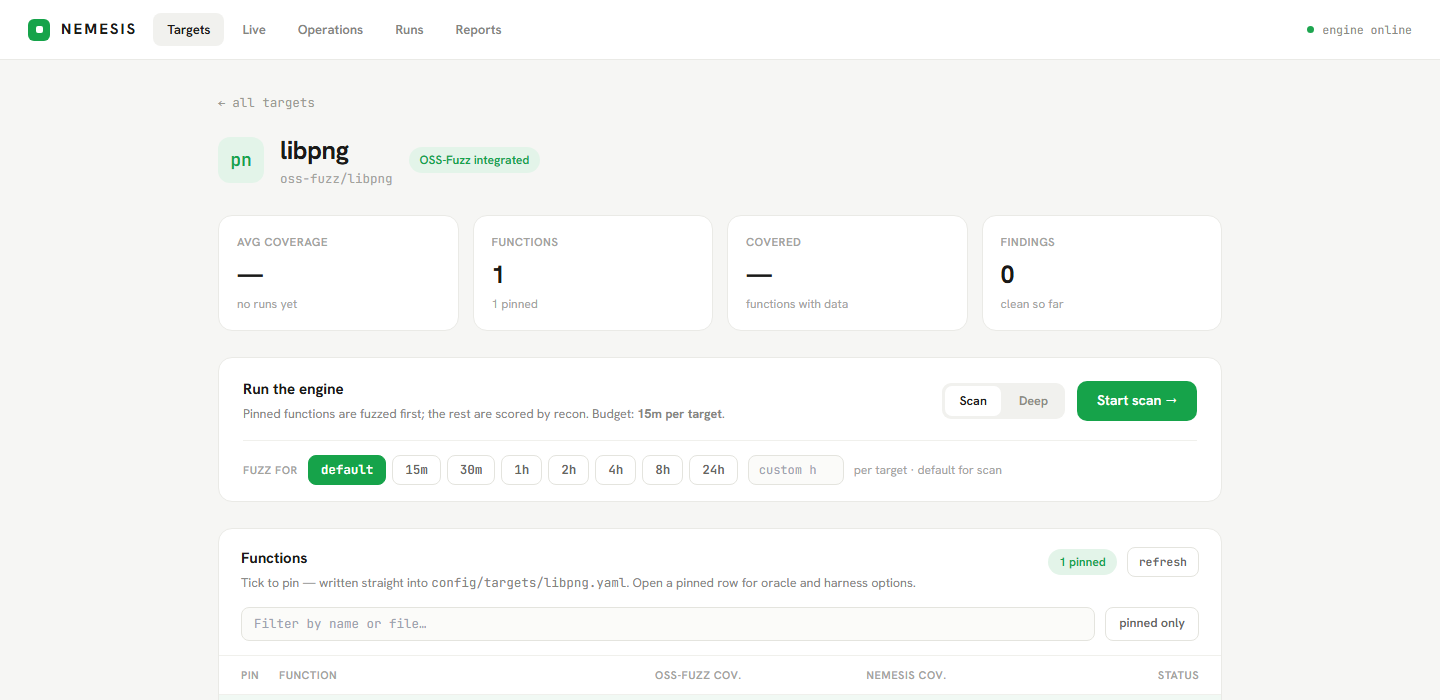Open the Live tab

(x=254, y=30)
